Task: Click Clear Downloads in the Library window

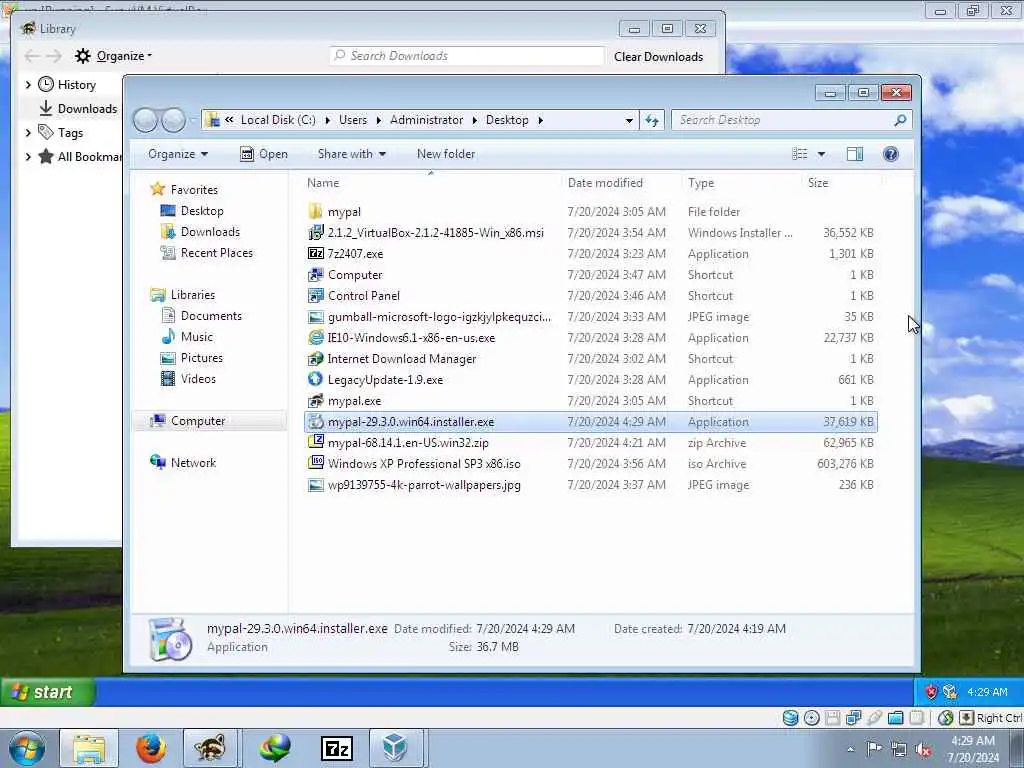Action: [658, 57]
